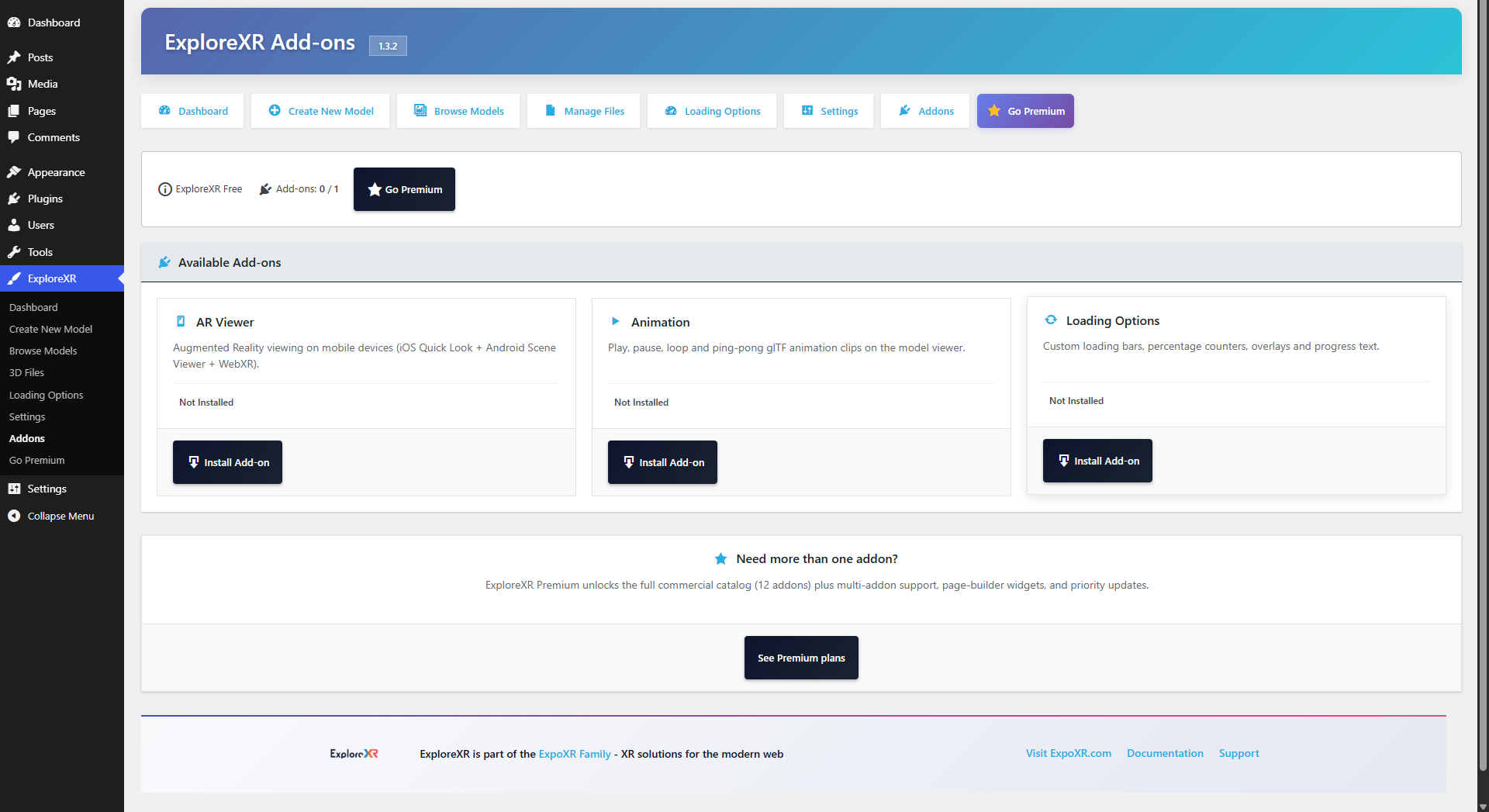1489x812 pixels.
Task: Install the Animation add-on
Action: coord(662,462)
